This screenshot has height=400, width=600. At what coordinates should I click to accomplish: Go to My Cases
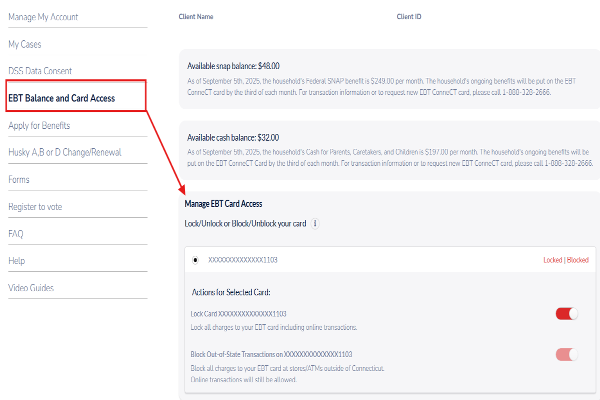(x=24, y=44)
